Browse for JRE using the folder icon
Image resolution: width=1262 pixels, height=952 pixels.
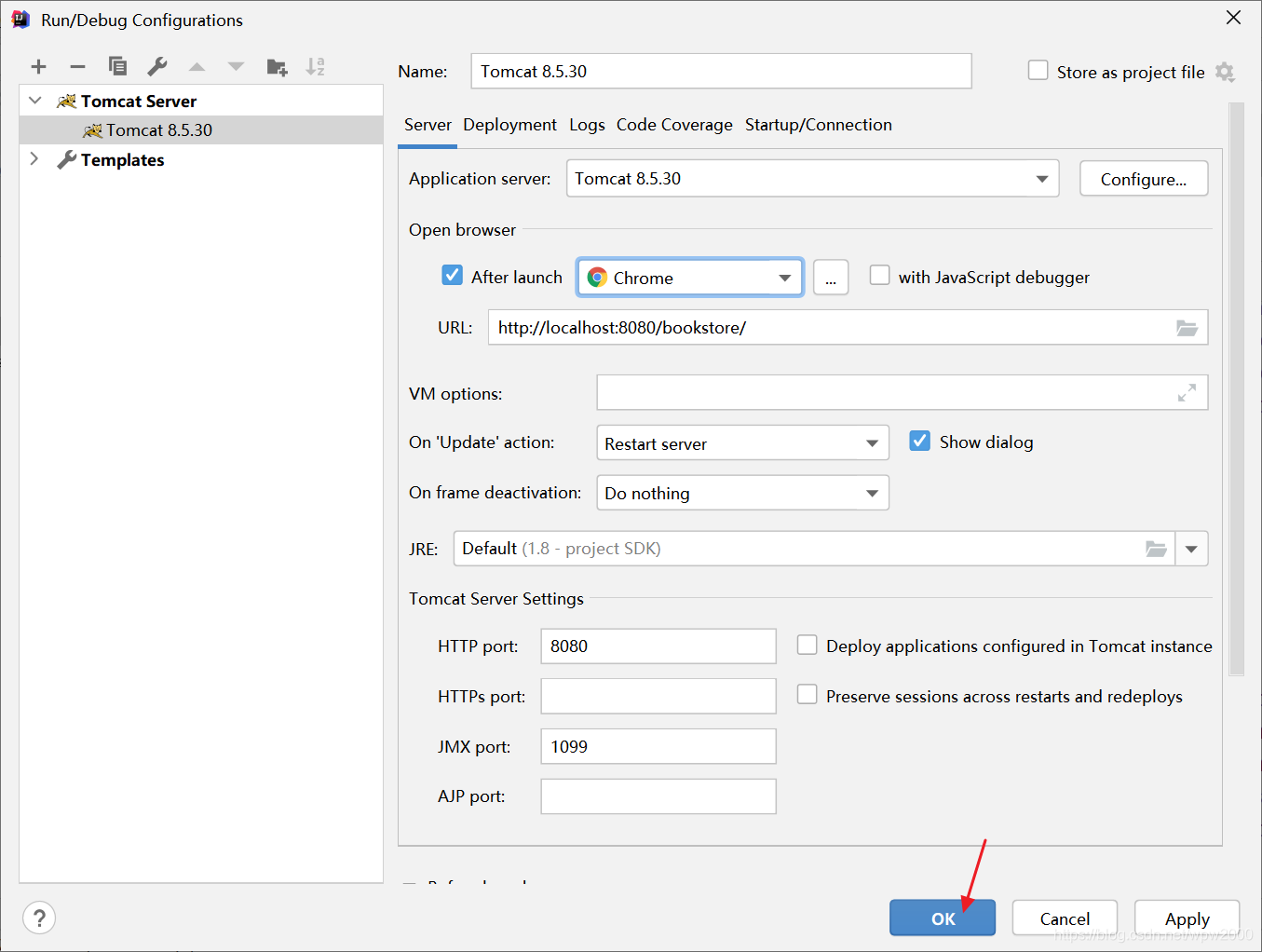(1156, 549)
